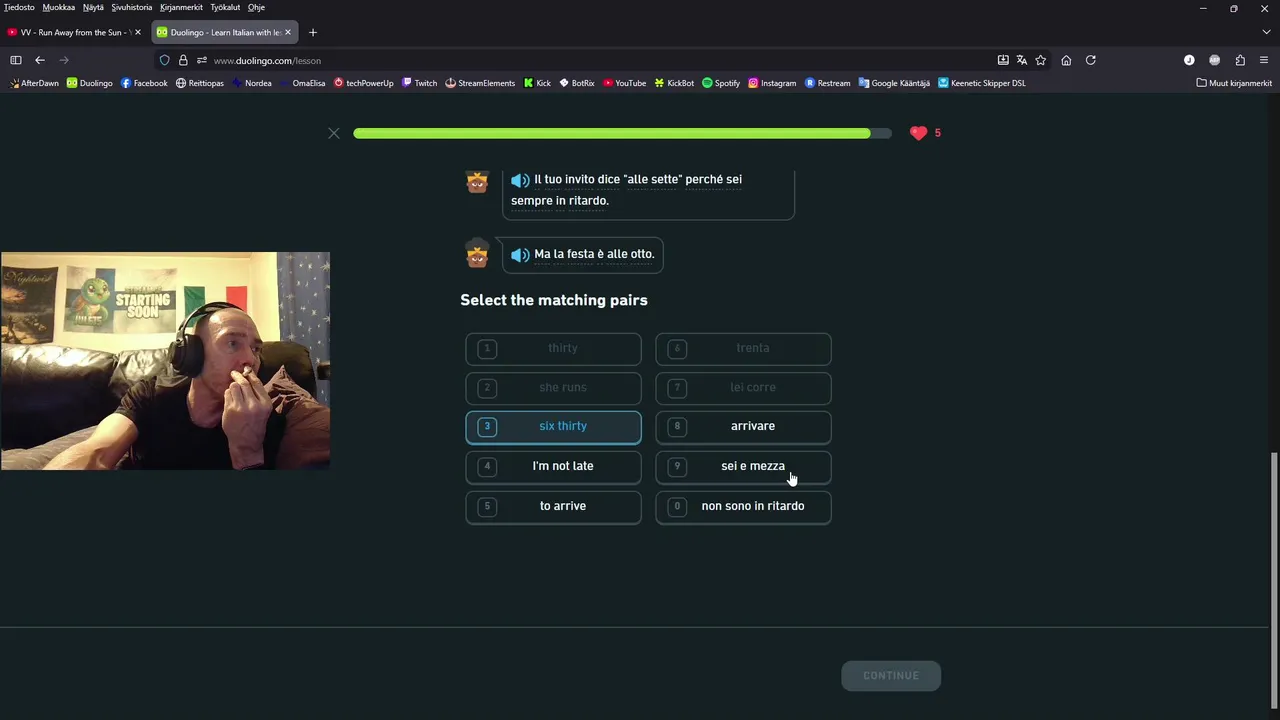Viewport: 1280px width, 720px height.
Task: Open the Muokkaa menu
Action: [59, 7]
